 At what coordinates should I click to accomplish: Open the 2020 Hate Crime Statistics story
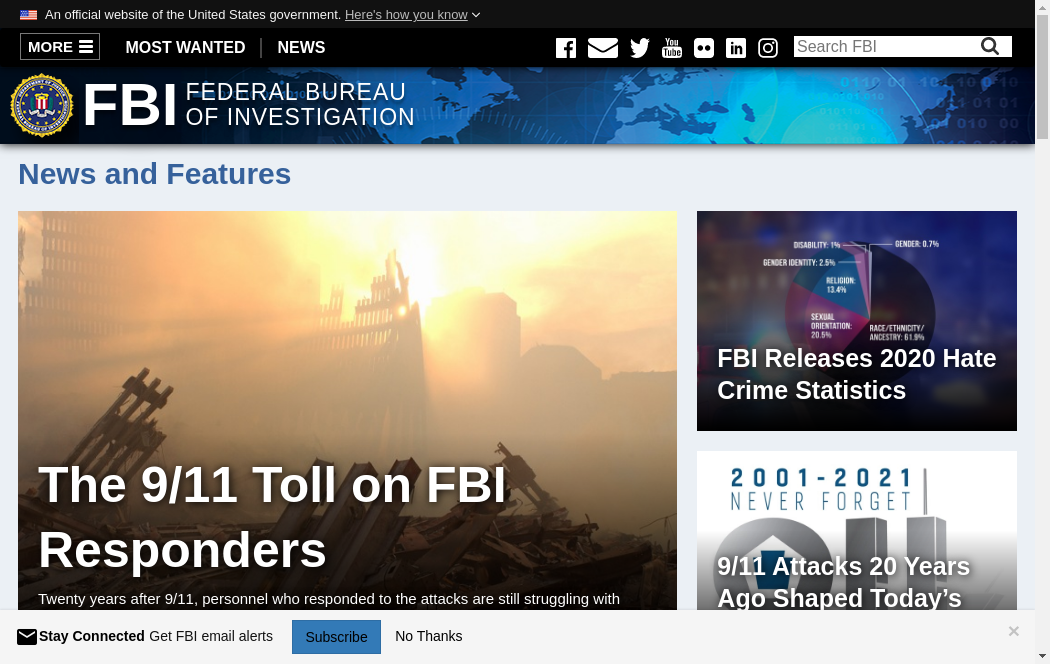856,374
